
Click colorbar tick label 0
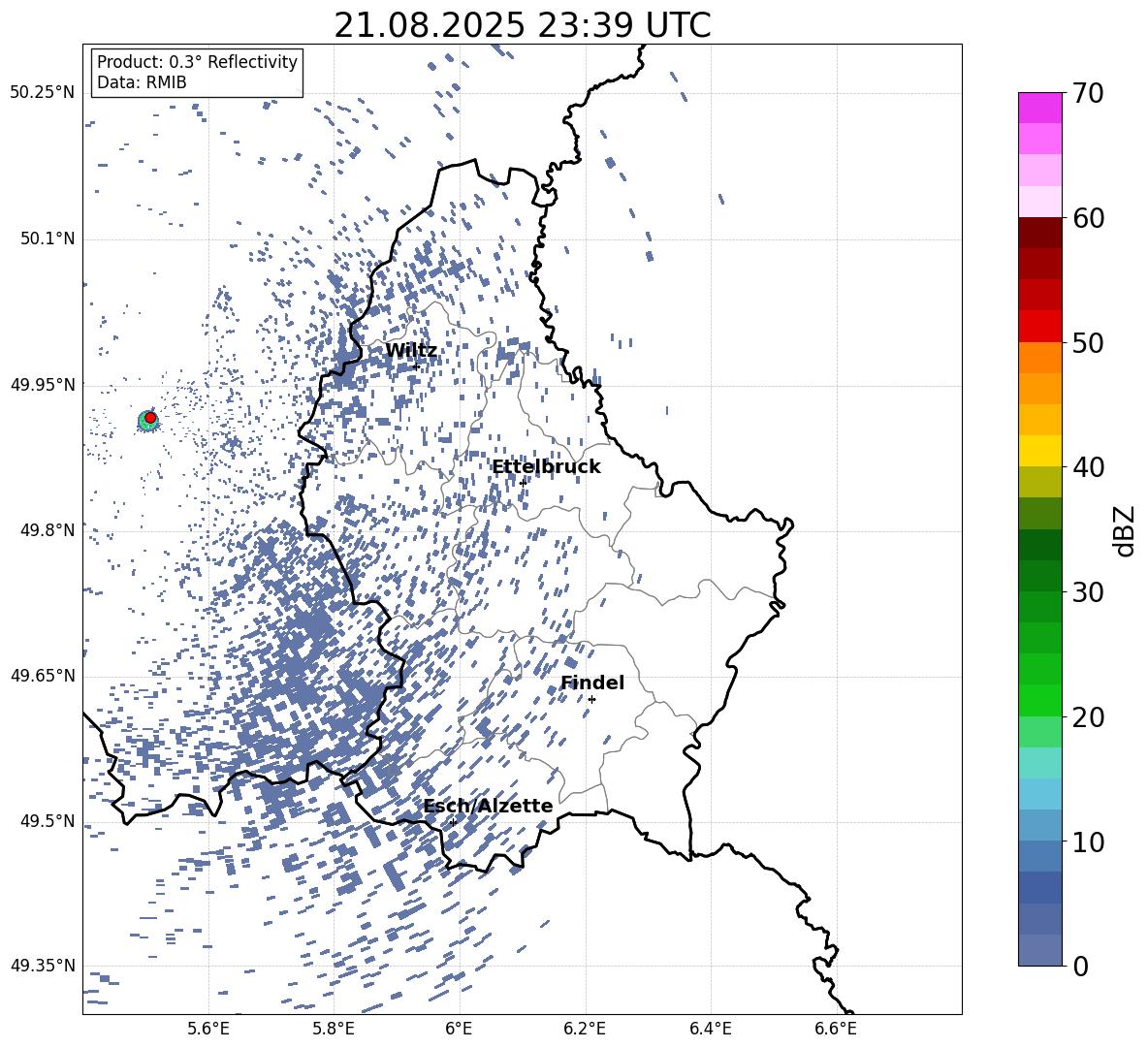coord(1080,967)
